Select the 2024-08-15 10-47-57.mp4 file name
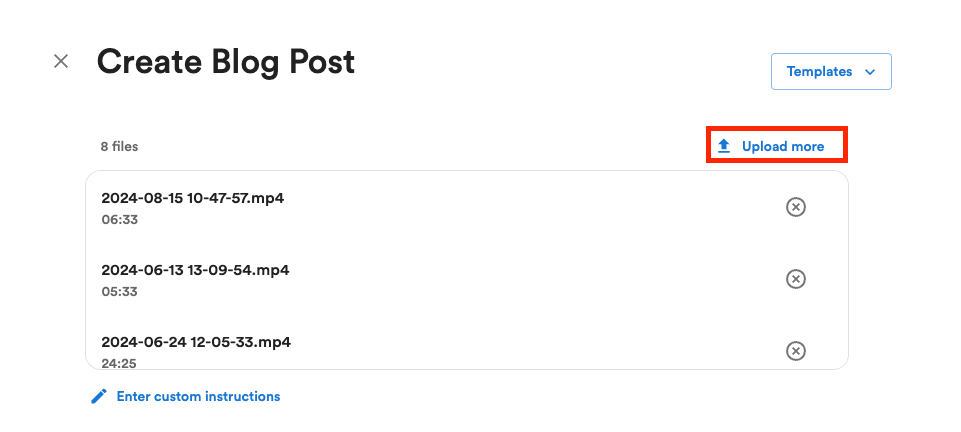The image size is (961, 432). [192, 198]
